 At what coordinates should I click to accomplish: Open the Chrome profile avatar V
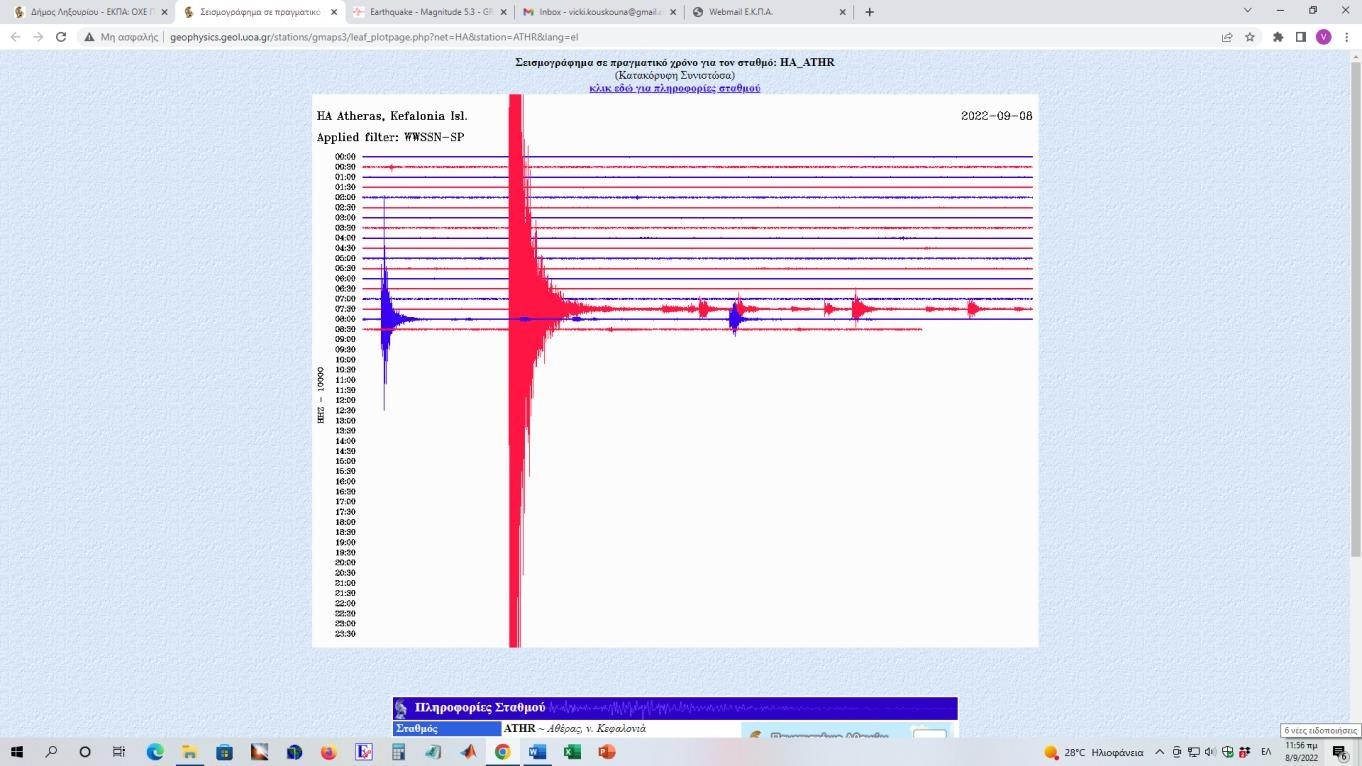pos(1323,37)
